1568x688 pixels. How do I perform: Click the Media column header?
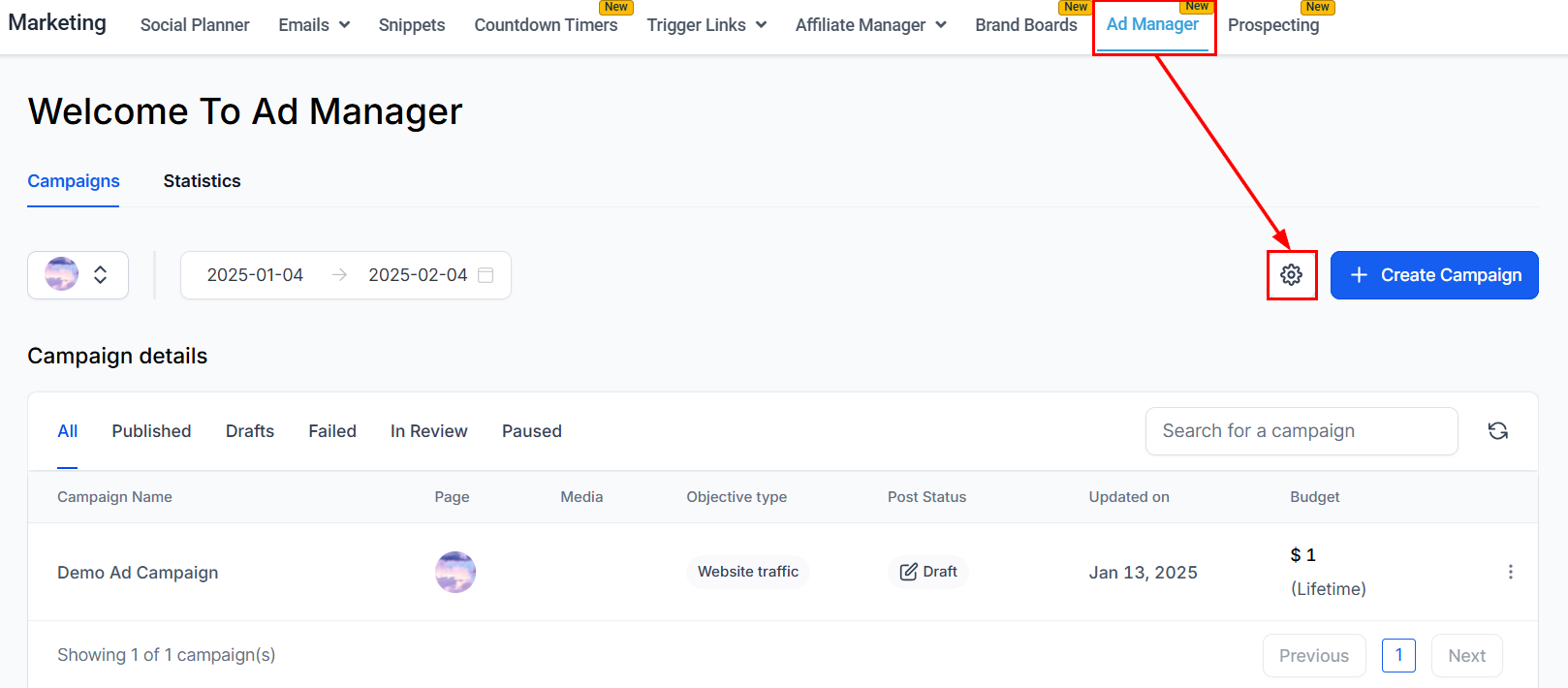pos(581,497)
